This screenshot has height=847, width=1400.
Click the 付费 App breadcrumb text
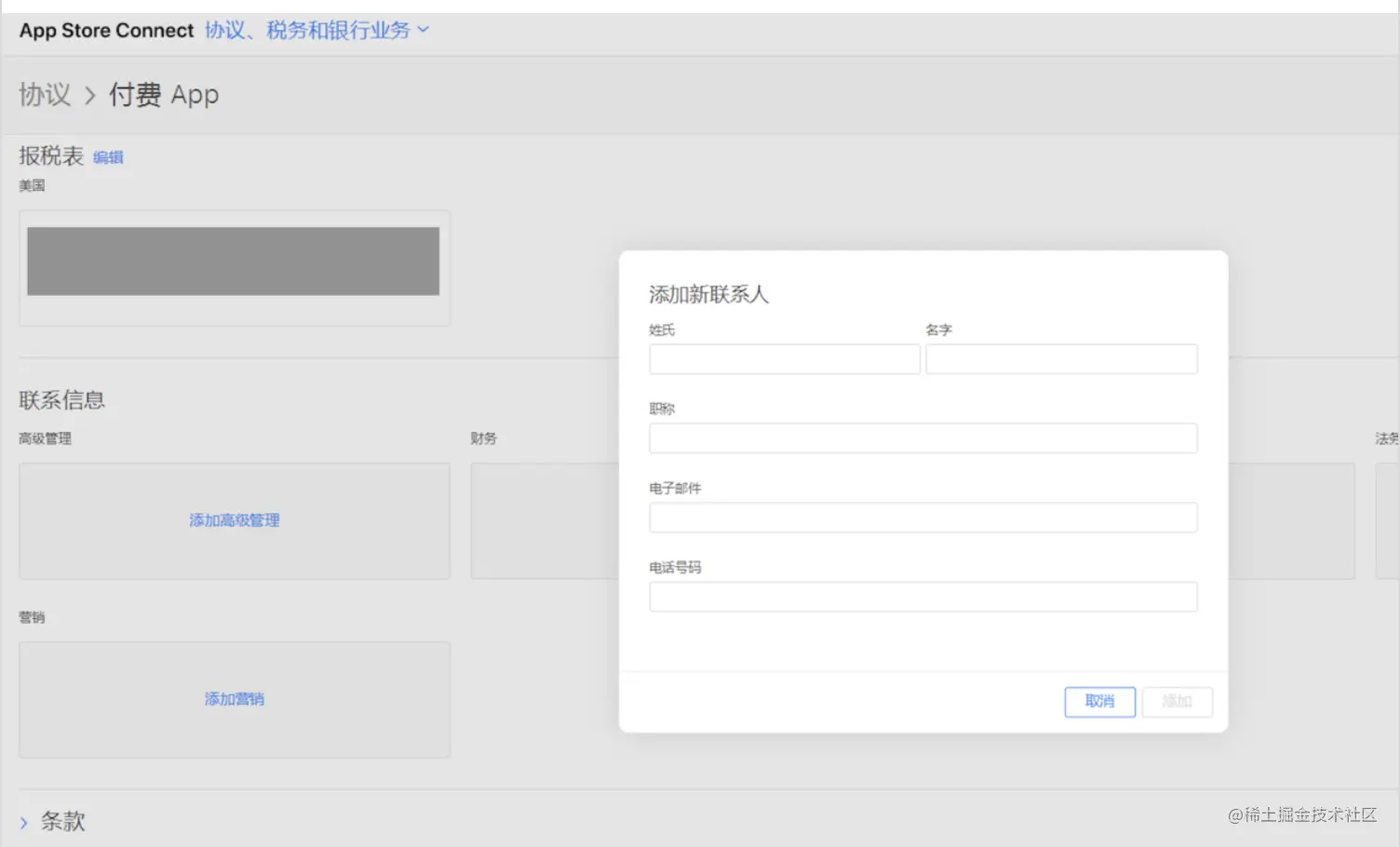pyautogui.click(x=164, y=94)
